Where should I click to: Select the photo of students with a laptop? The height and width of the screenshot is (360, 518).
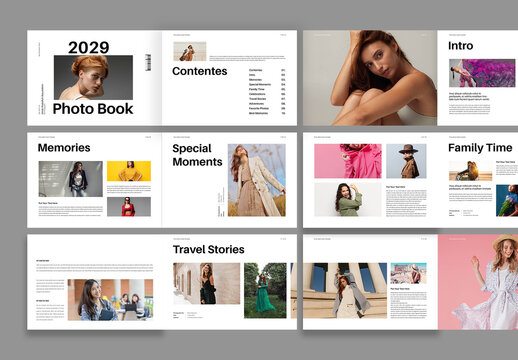tap(110, 300)
